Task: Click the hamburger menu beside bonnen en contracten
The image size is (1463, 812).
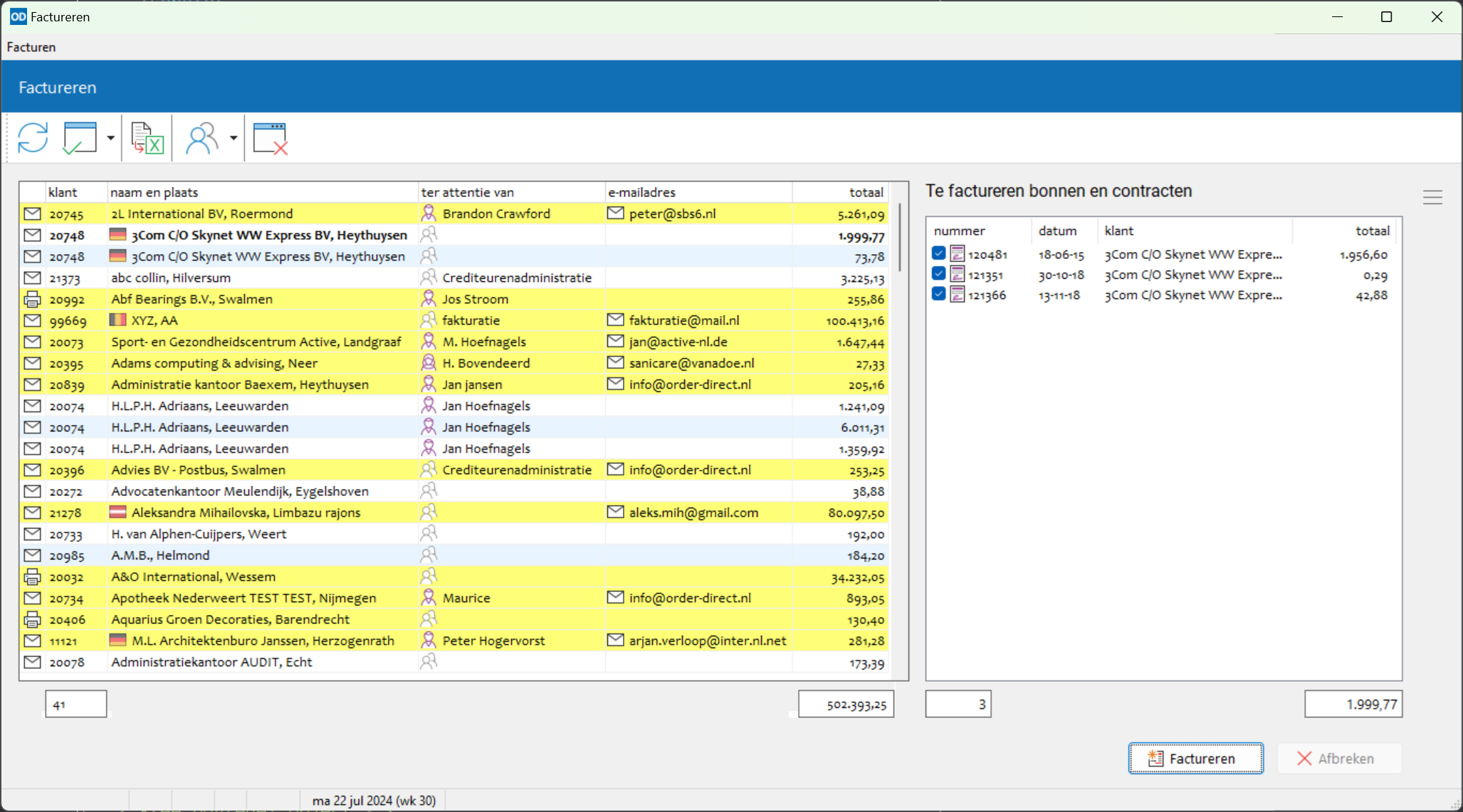Action: point(1433,197)
